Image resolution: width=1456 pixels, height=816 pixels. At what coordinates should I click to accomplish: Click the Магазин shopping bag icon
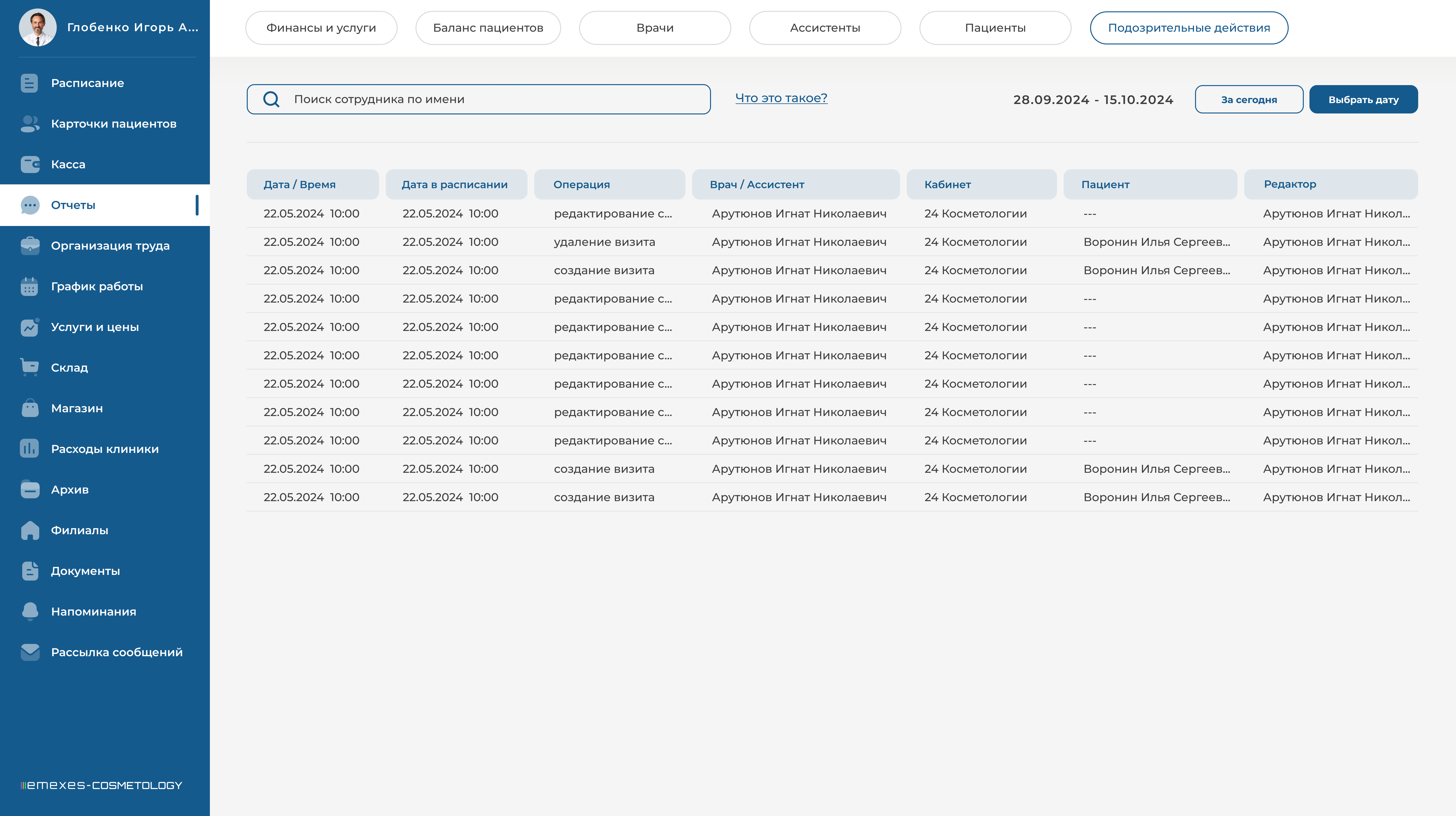pyautogui.click(x=30, y=408)
